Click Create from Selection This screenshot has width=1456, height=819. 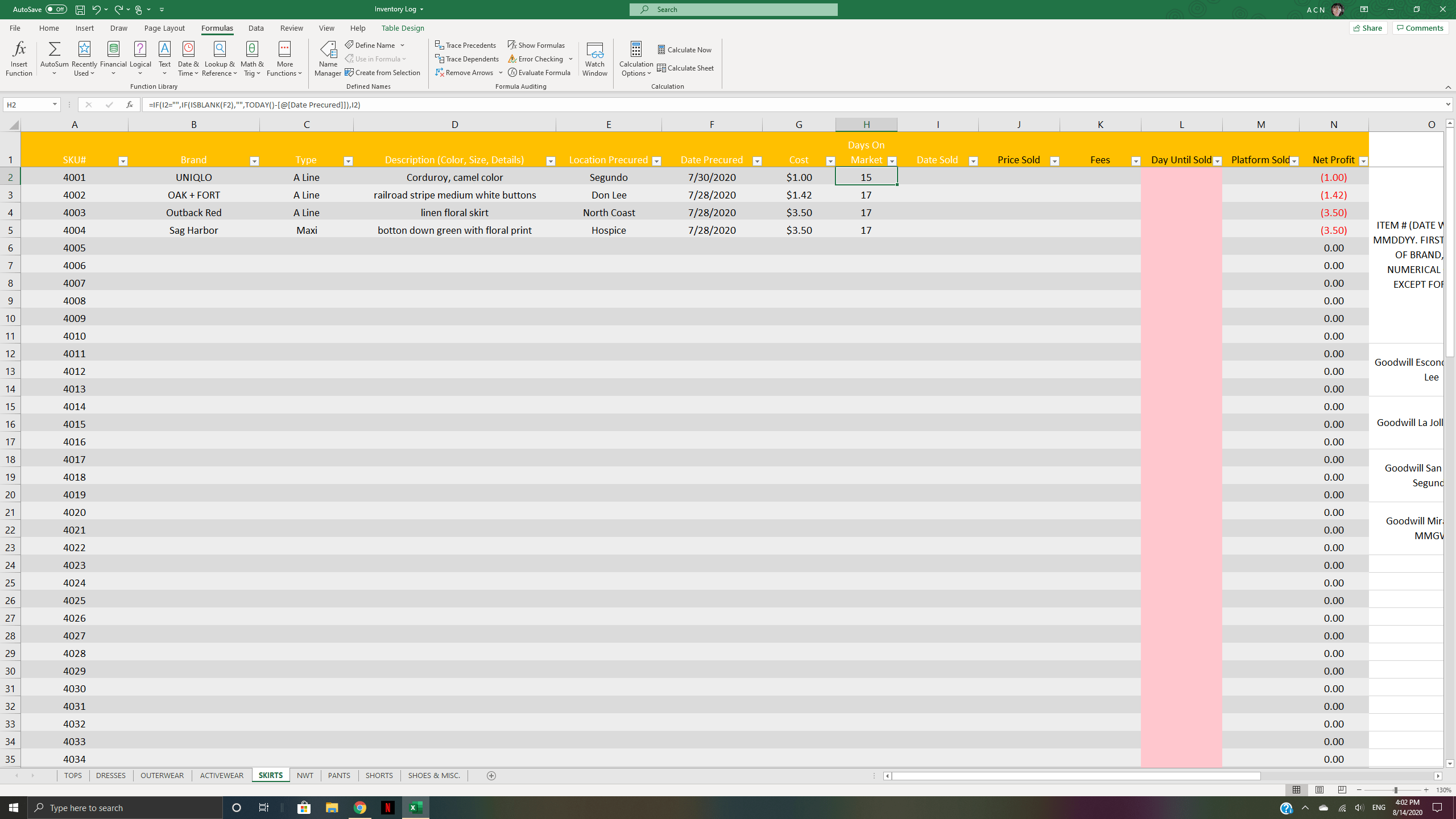pos(383,72)
